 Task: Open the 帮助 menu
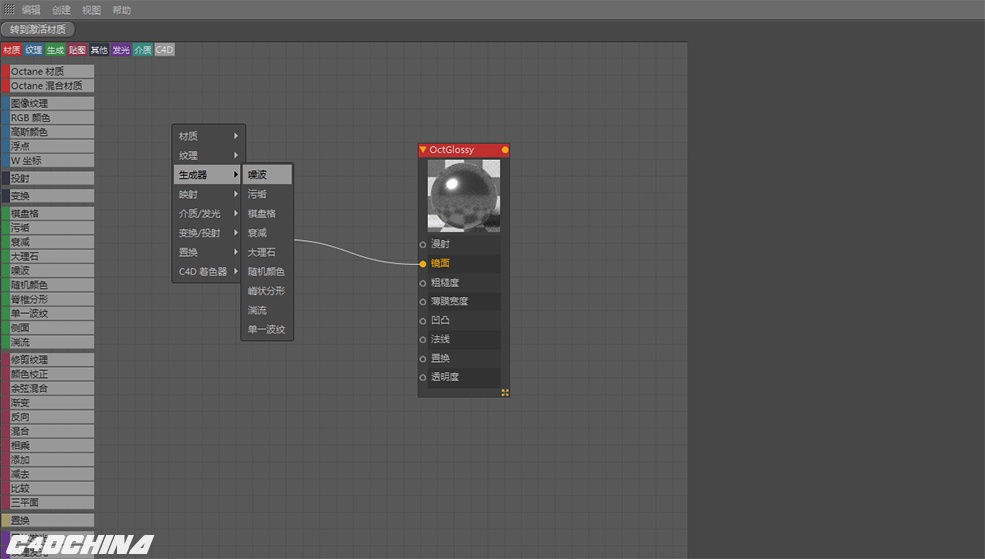click(121, 10)
